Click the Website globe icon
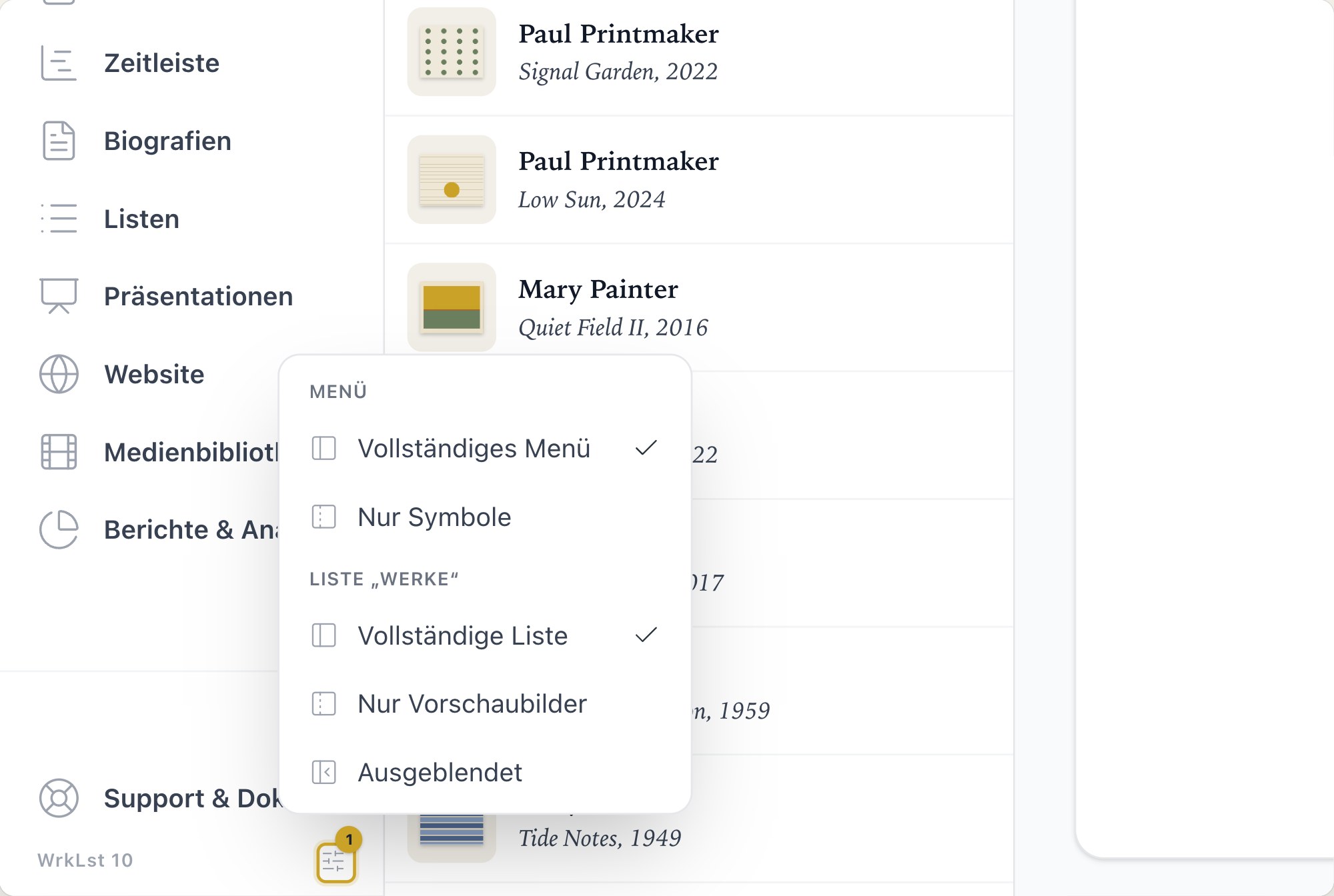The width and height of the screenshot is (1334, 896). point(59,374)
